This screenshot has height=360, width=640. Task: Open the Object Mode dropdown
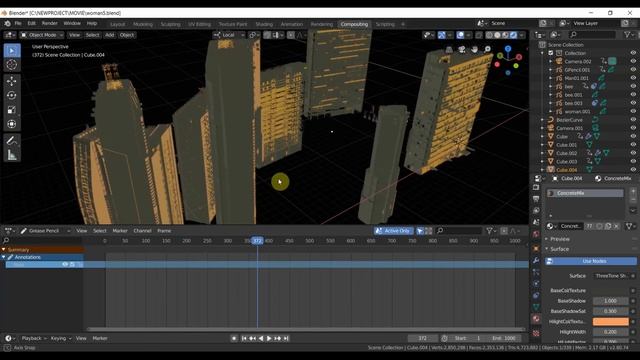pos(42,35)
